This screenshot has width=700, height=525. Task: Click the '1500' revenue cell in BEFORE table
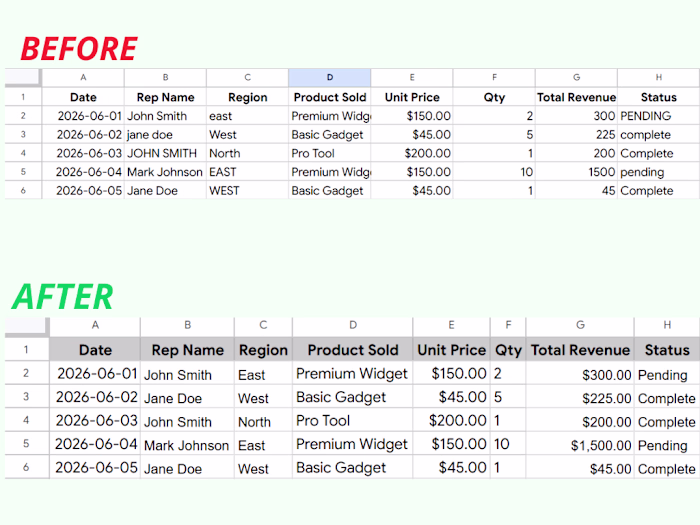click(576, 172)
